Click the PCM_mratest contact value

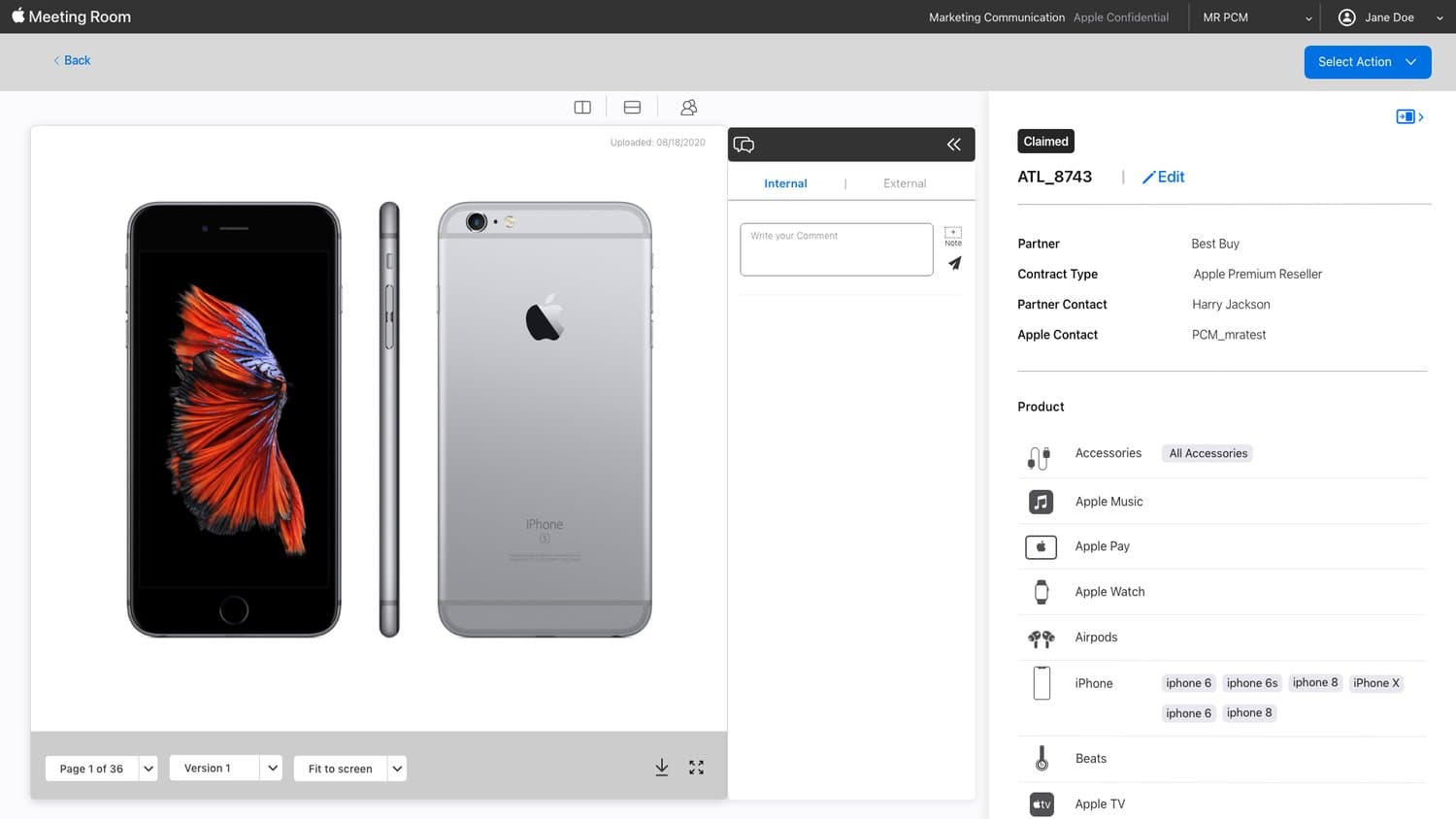point(1229,335)
